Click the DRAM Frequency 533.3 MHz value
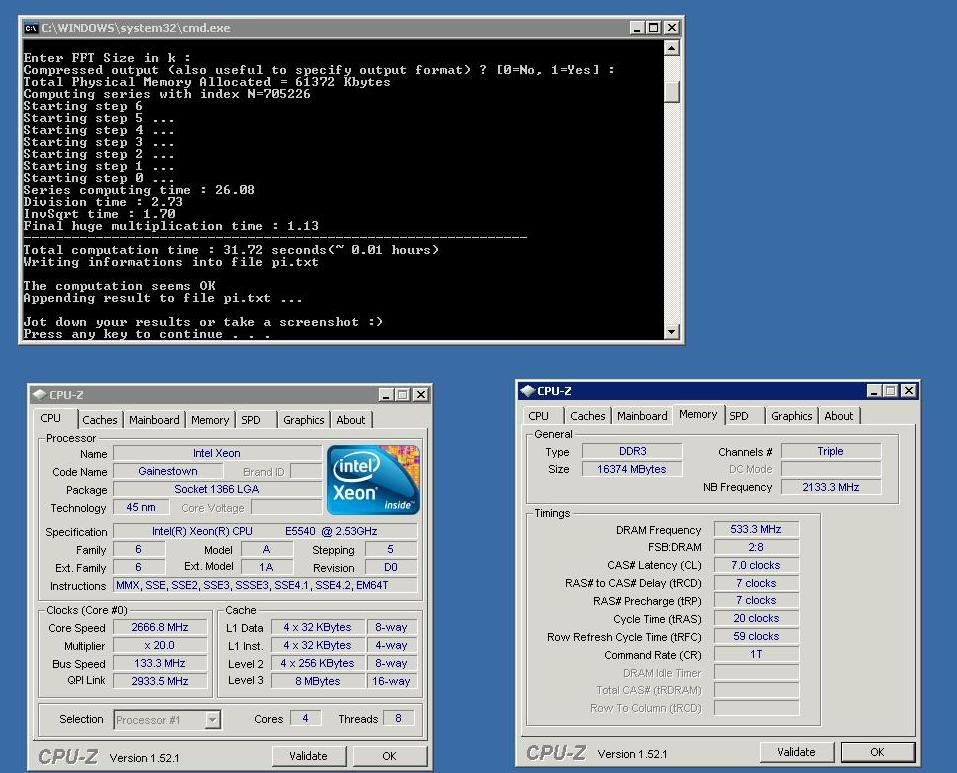 point(756,529)
